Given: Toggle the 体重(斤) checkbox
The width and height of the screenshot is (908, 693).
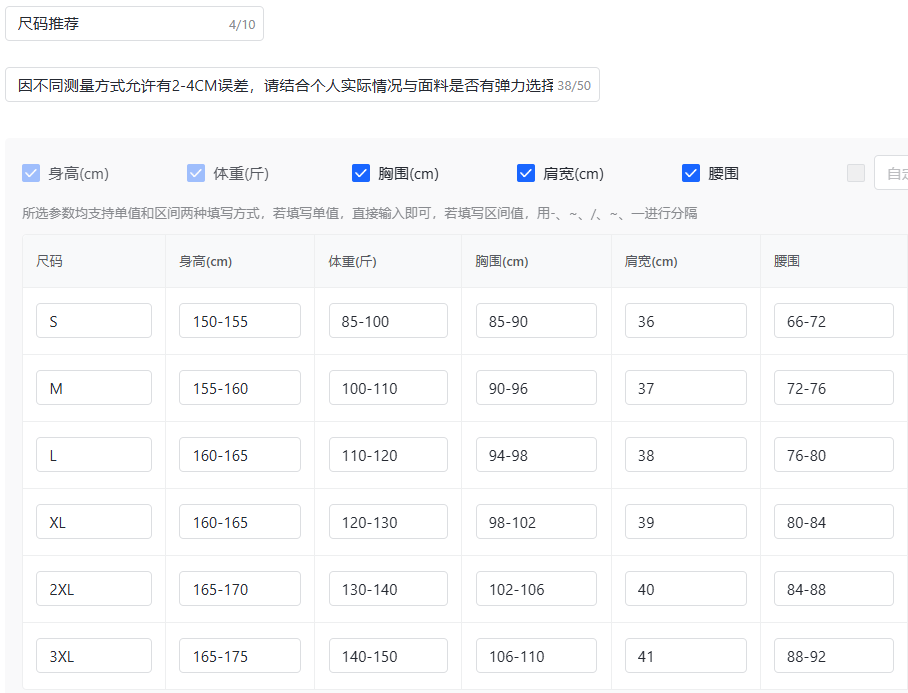Looking at the screenshot, I should pos(196,173).
